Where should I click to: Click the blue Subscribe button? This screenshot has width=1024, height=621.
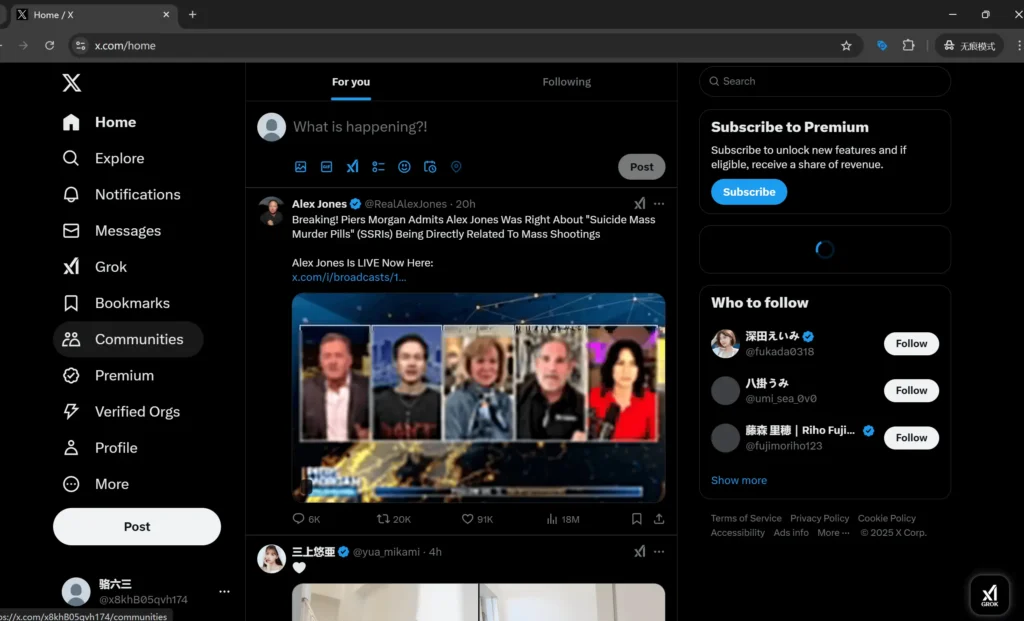coord(749,192)
